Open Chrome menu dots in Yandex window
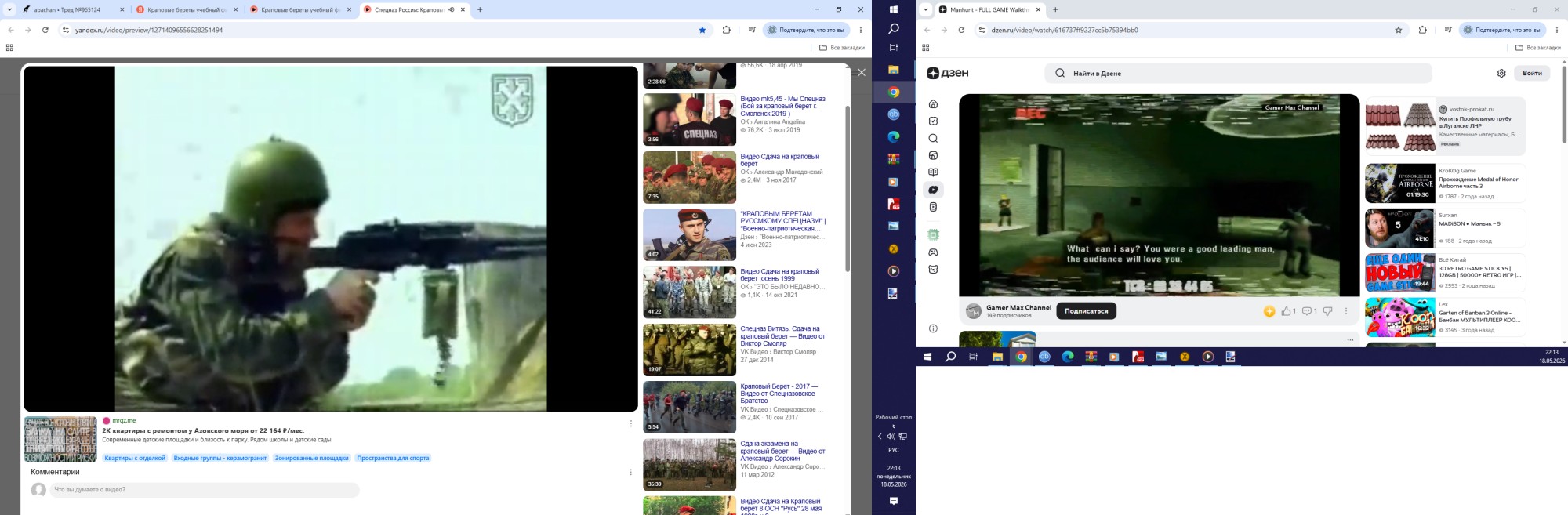The height and width of the screenshot is (515, 1568). (x=861, y=30)
